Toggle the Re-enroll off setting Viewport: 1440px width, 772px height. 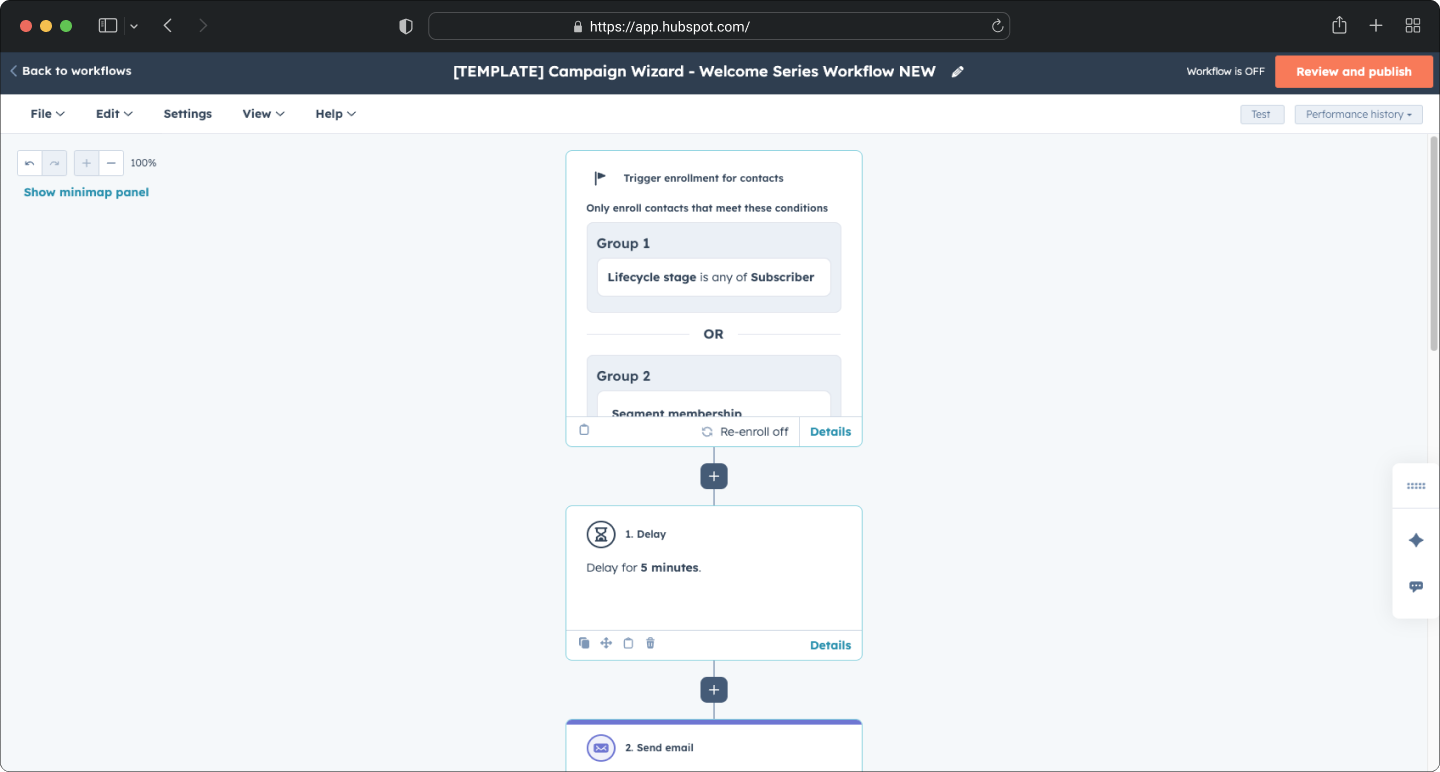click(745, 432)
